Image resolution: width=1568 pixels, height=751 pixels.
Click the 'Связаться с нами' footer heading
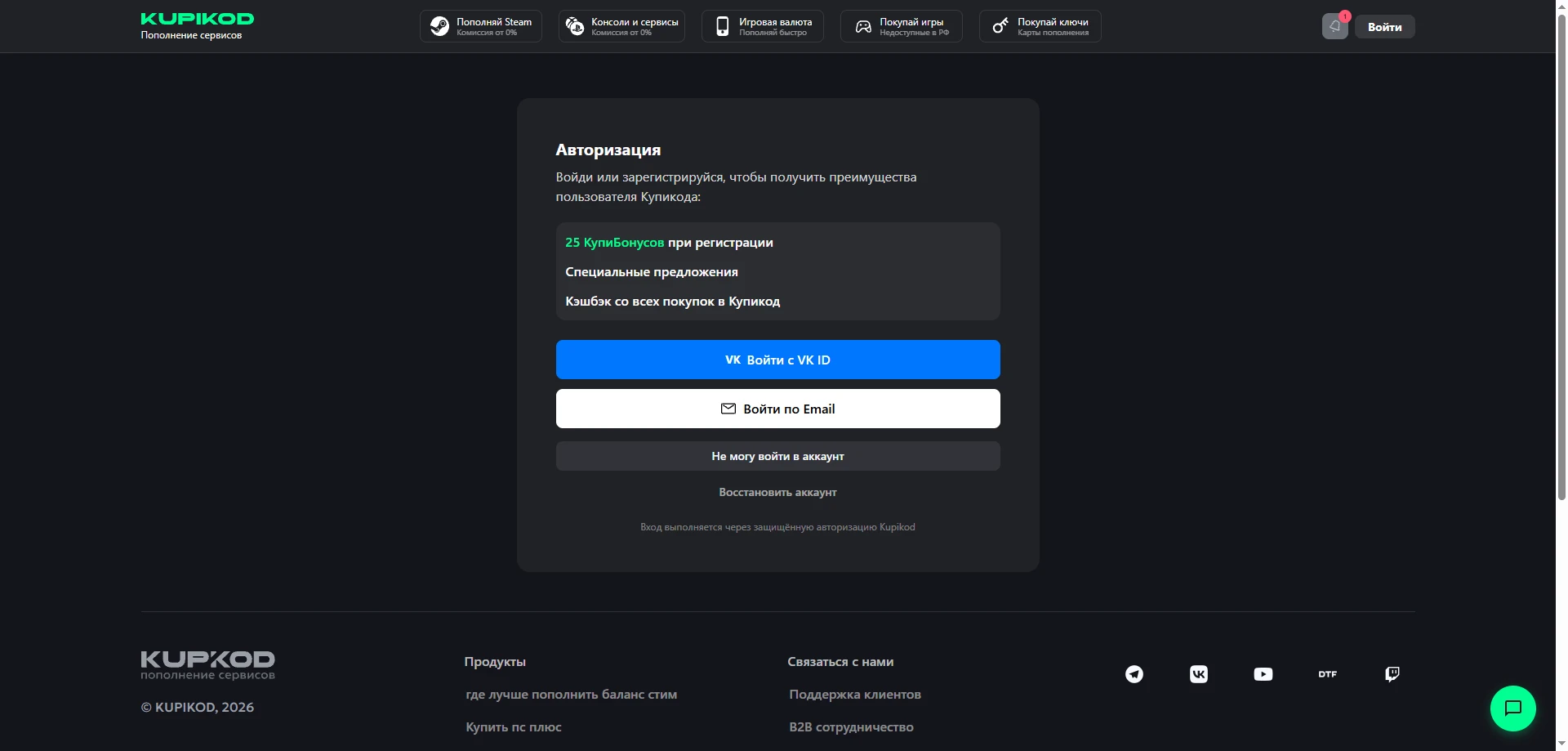(840, 662)
